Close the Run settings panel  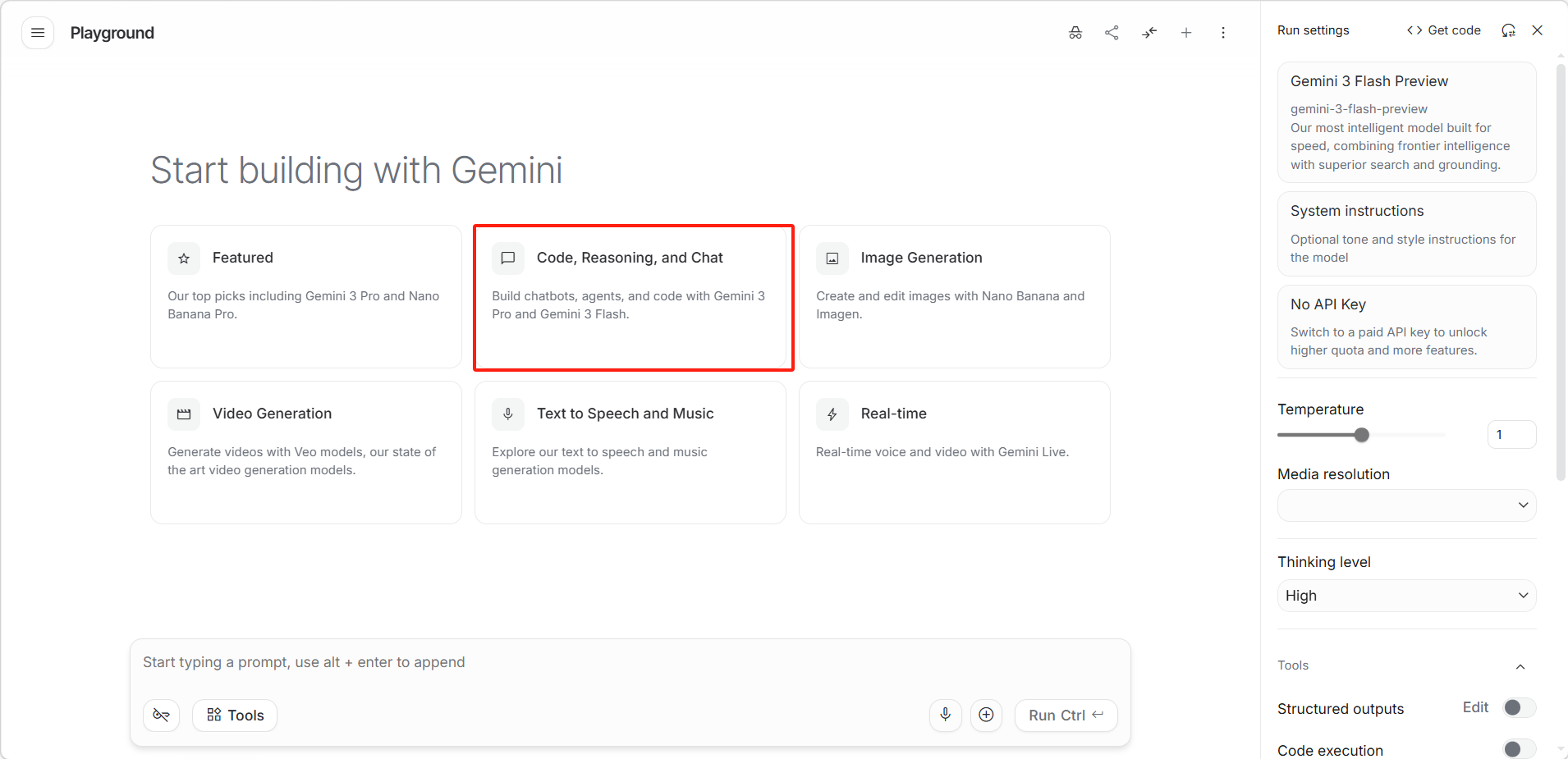[1538, 30]
